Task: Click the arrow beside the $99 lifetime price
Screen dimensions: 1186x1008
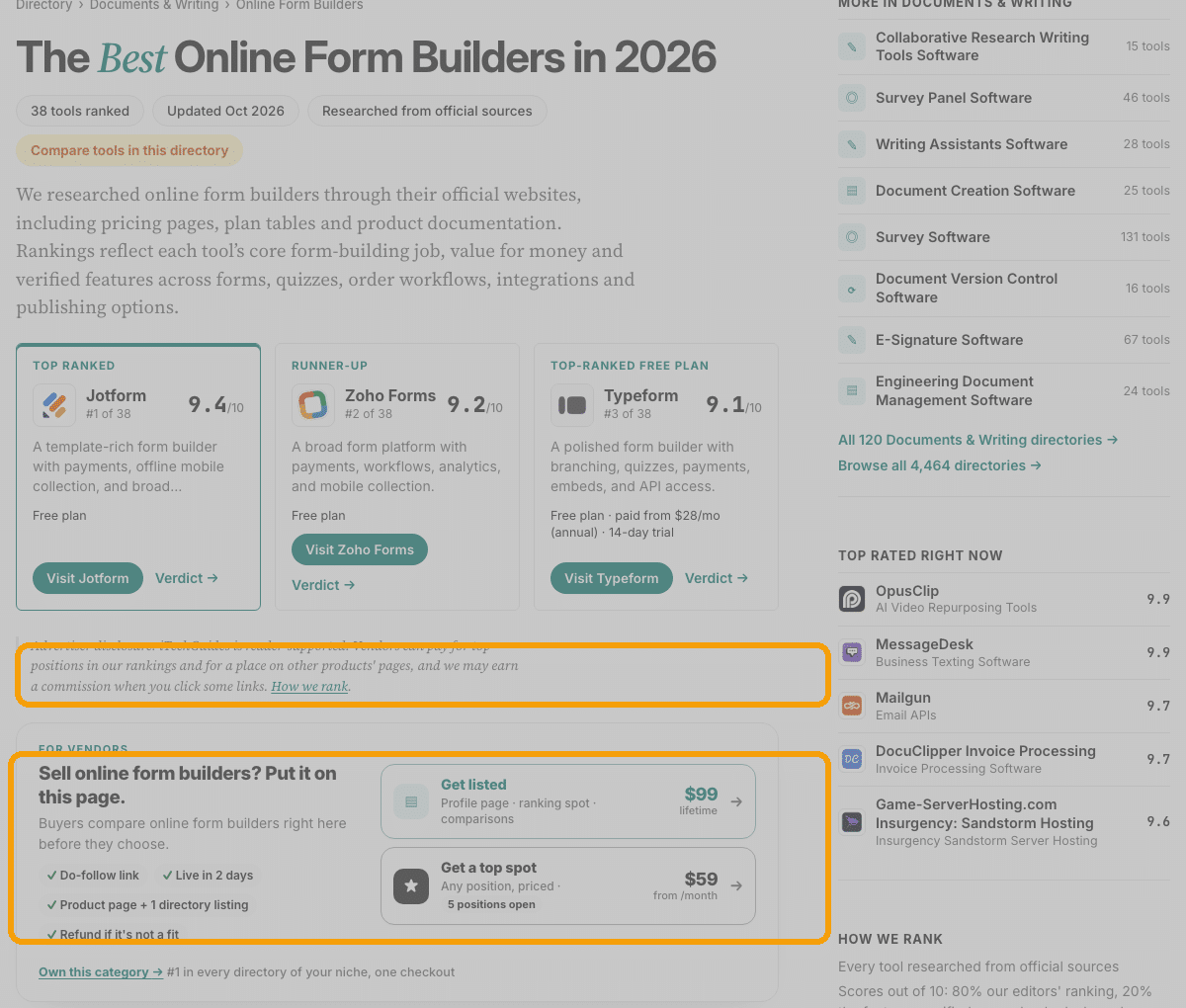Action: pos(736,801)
